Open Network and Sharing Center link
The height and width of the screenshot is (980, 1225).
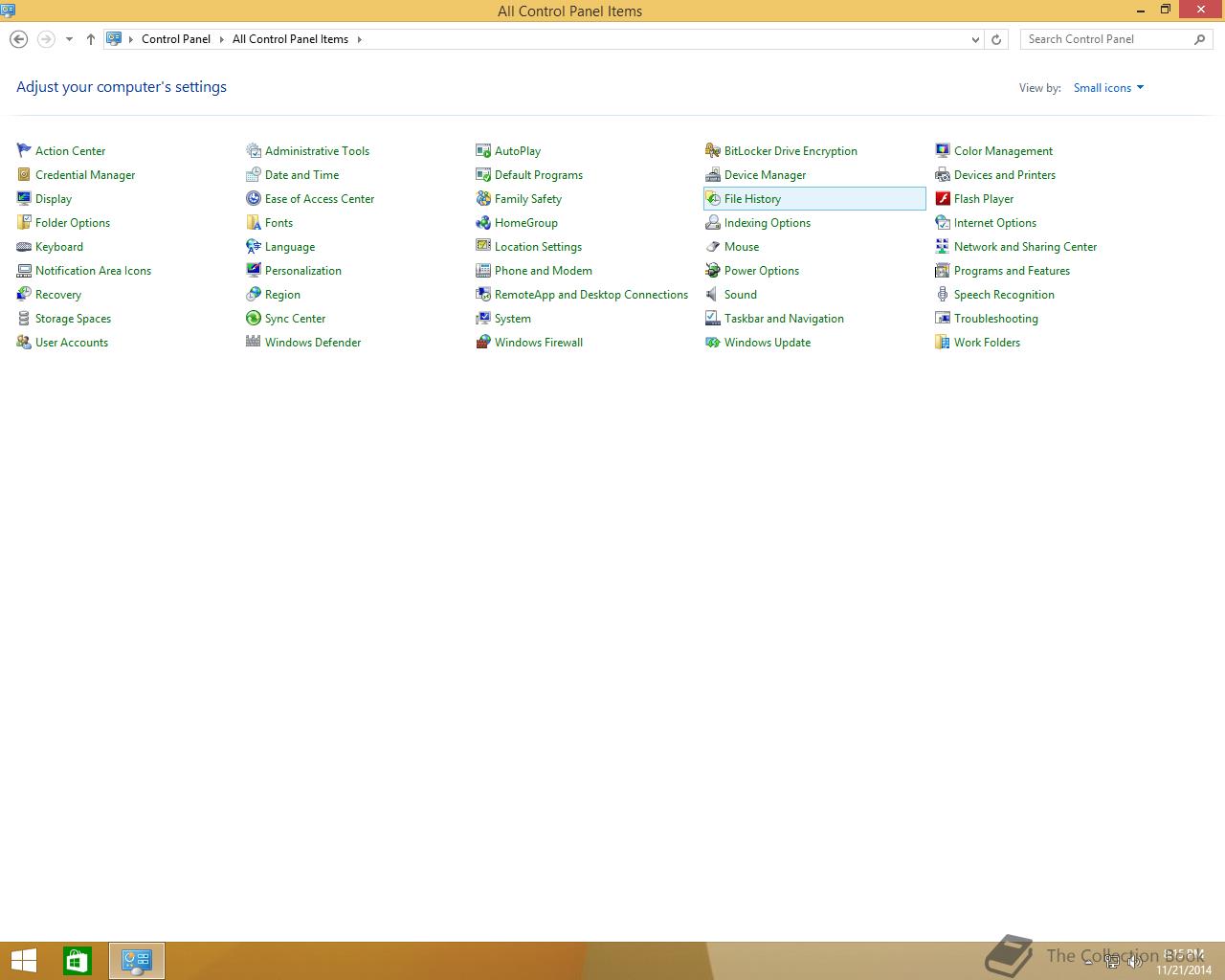point(1025,247)
